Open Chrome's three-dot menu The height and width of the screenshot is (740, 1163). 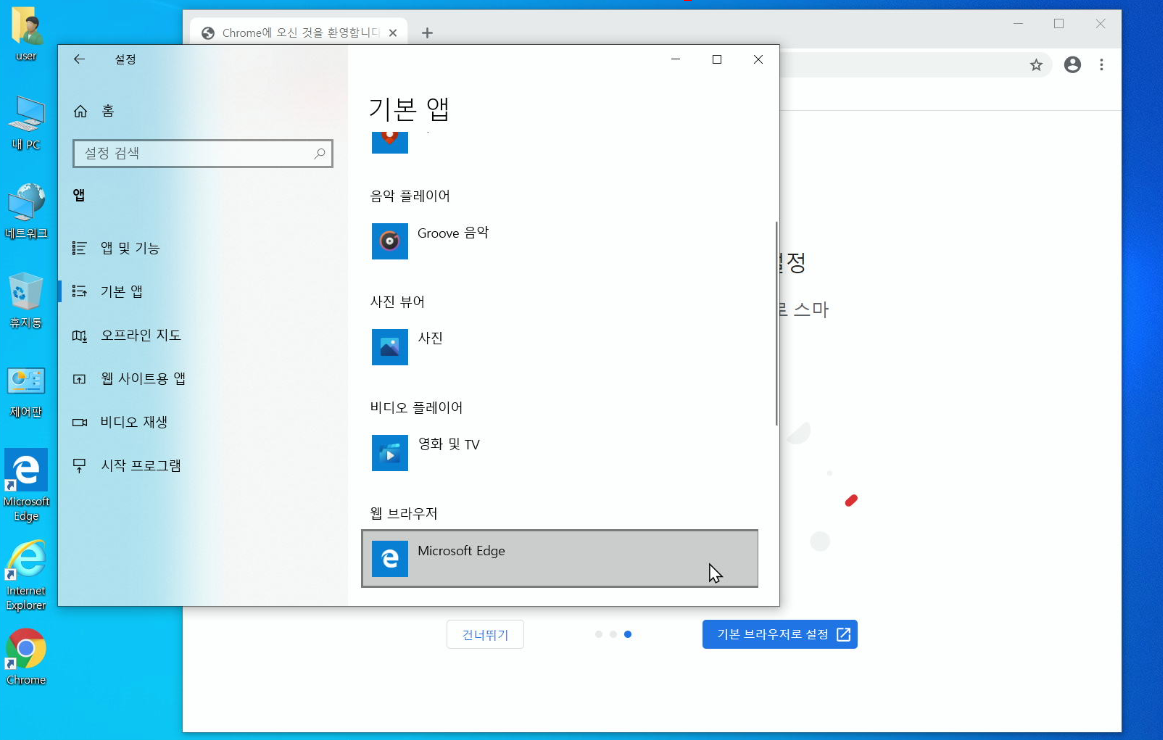[x=1101, y=65]
